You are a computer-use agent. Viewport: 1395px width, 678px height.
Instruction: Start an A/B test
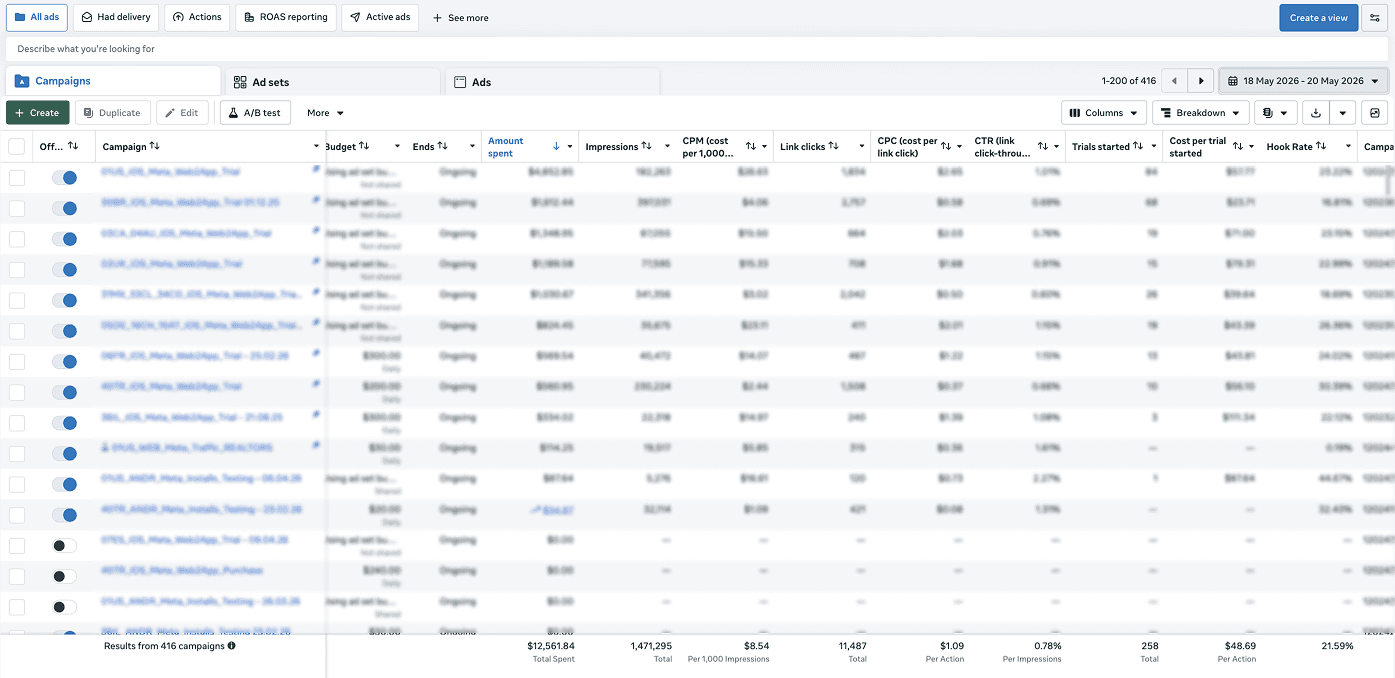(255, 113)
